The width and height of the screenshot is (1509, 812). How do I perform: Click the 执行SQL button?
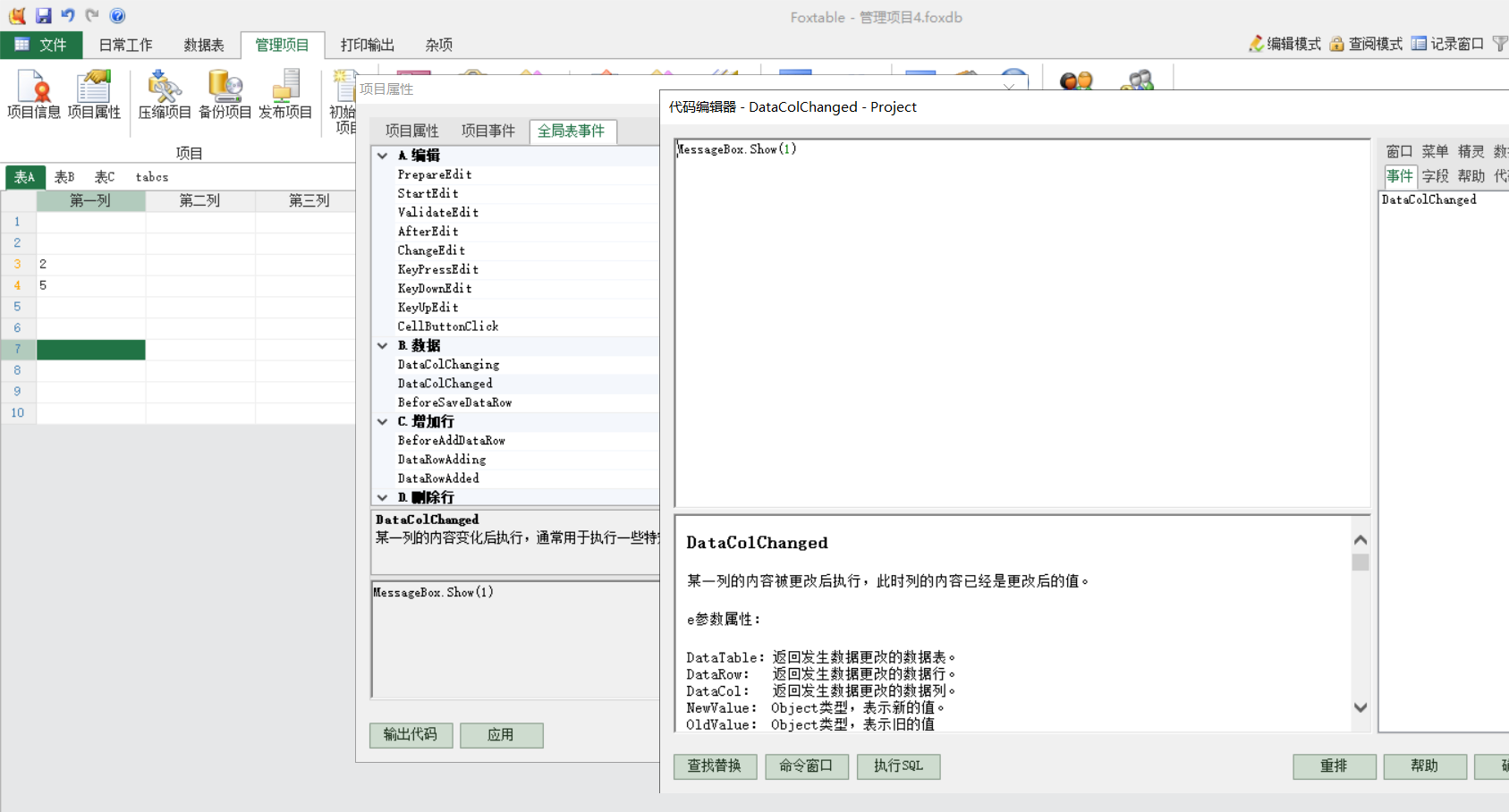[x=898, y=766]
